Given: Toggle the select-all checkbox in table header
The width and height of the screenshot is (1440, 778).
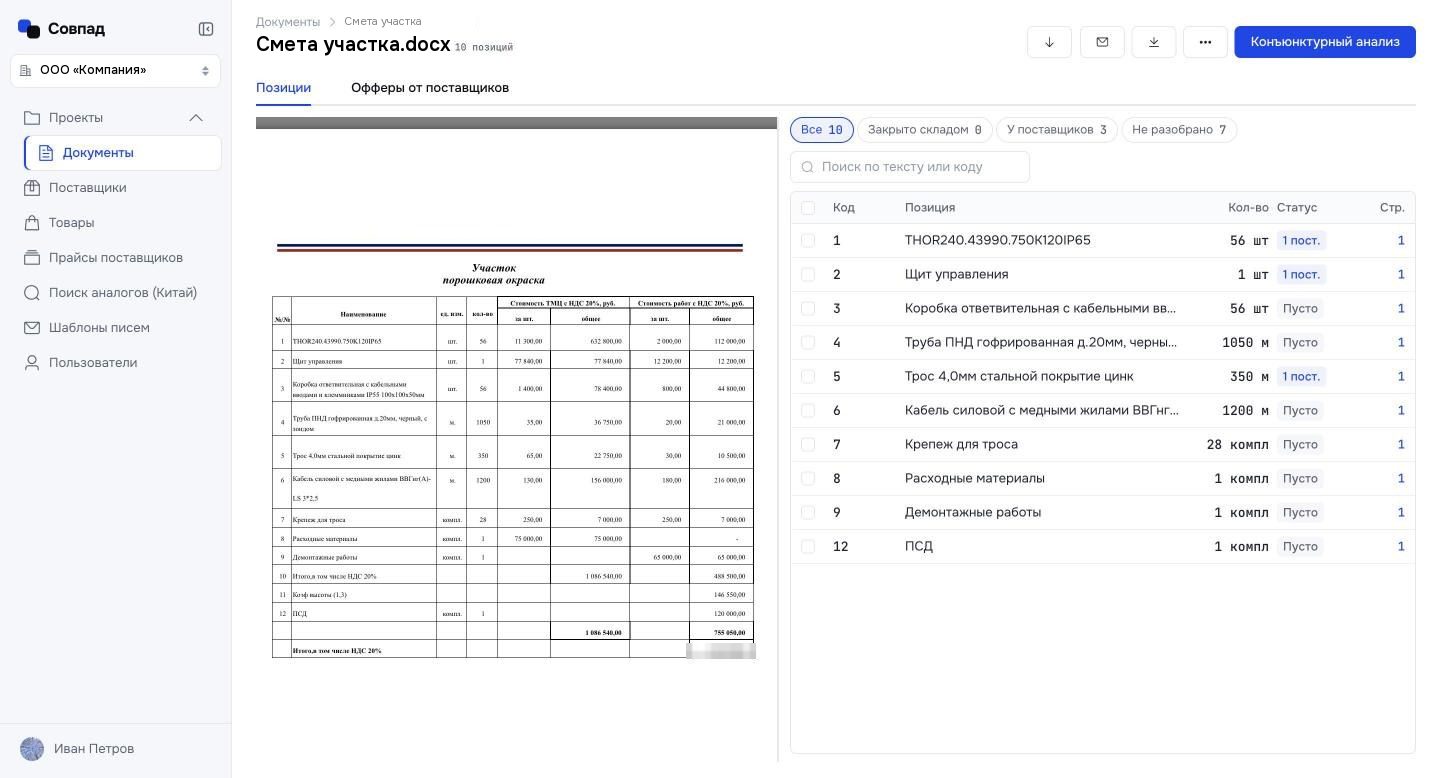Looking at the screenshot, I should [x=808, y=208].
